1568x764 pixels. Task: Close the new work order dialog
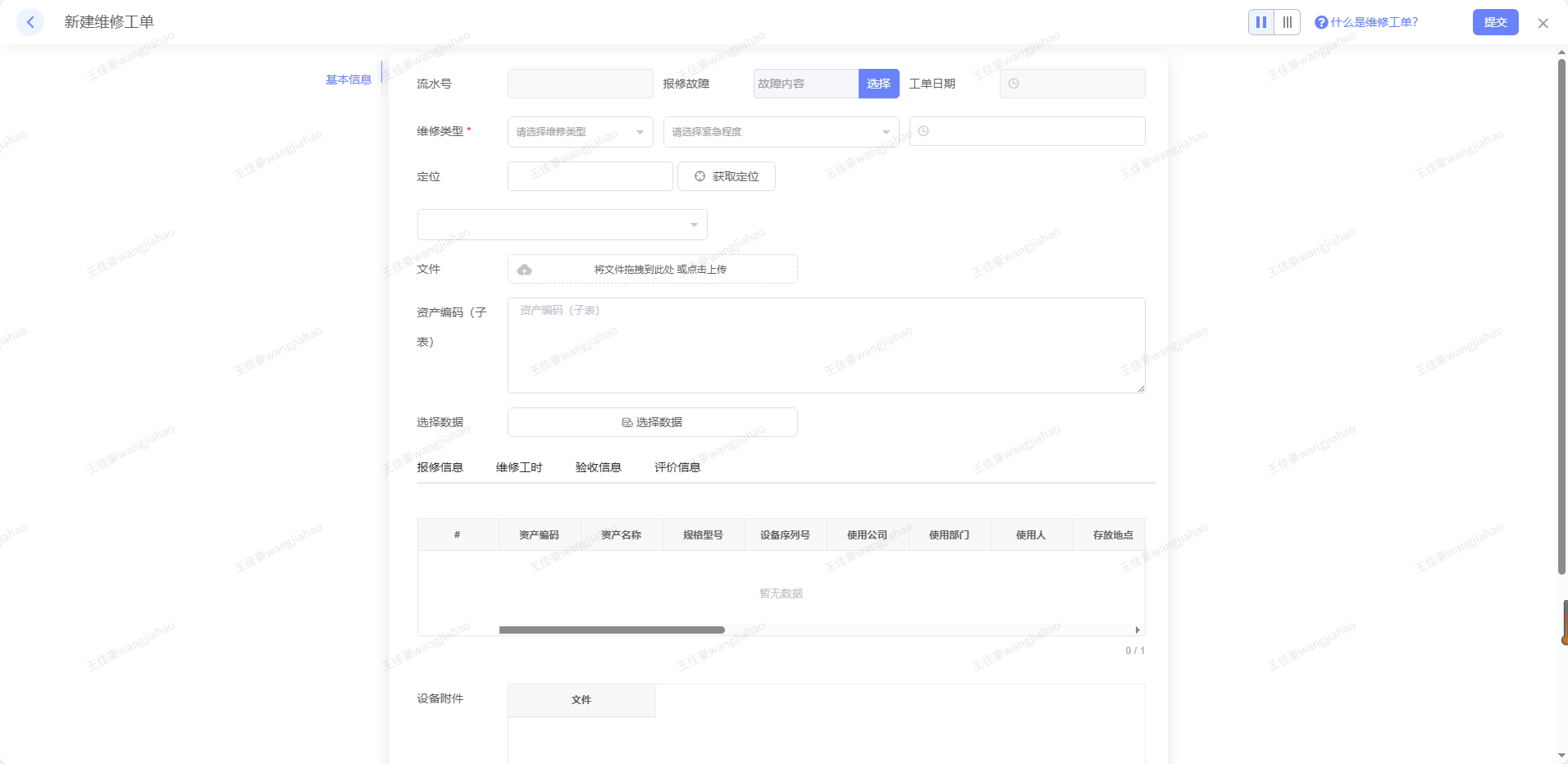1543,23
